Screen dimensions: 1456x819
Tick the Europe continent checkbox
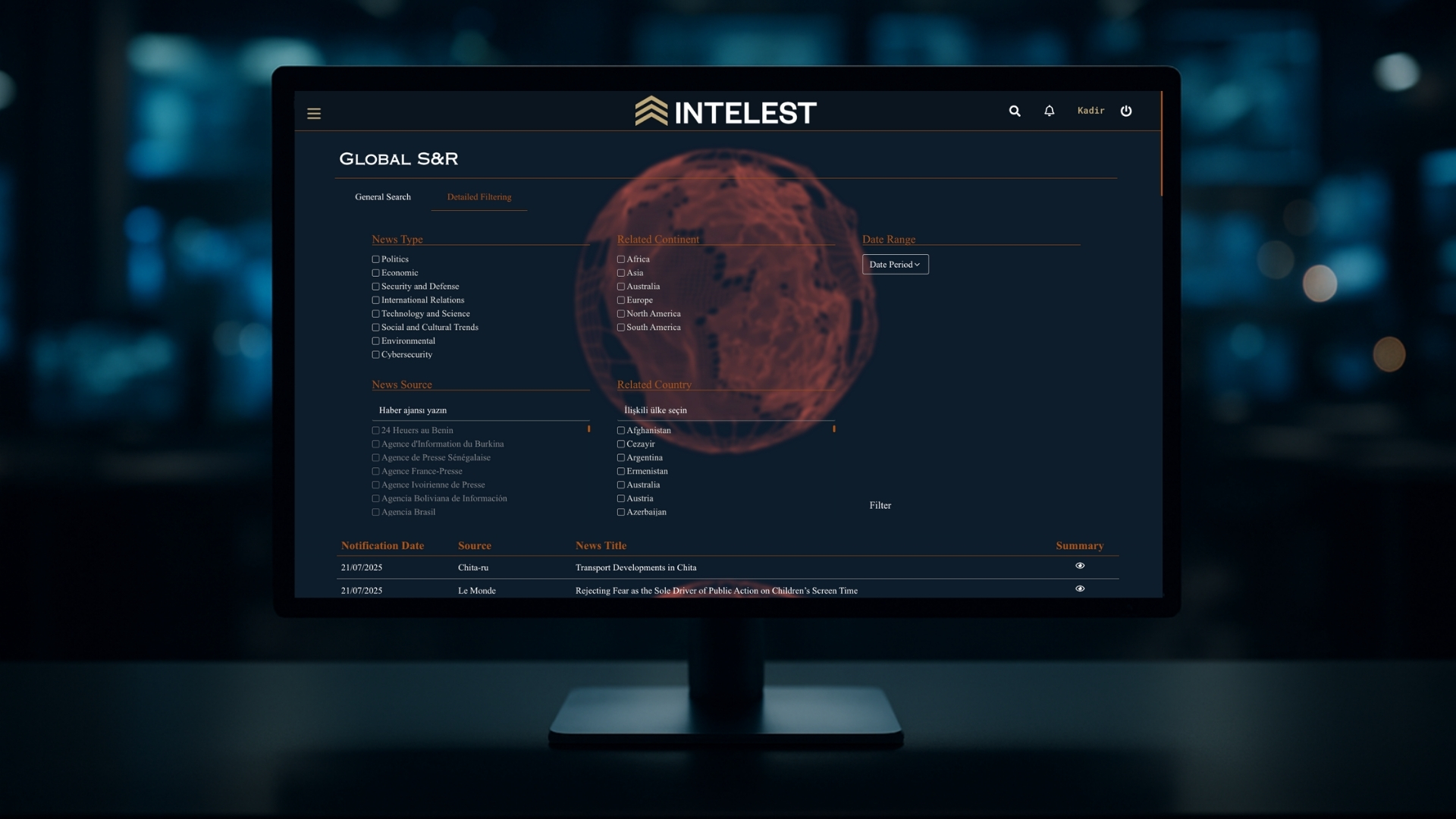coord(621,300)
